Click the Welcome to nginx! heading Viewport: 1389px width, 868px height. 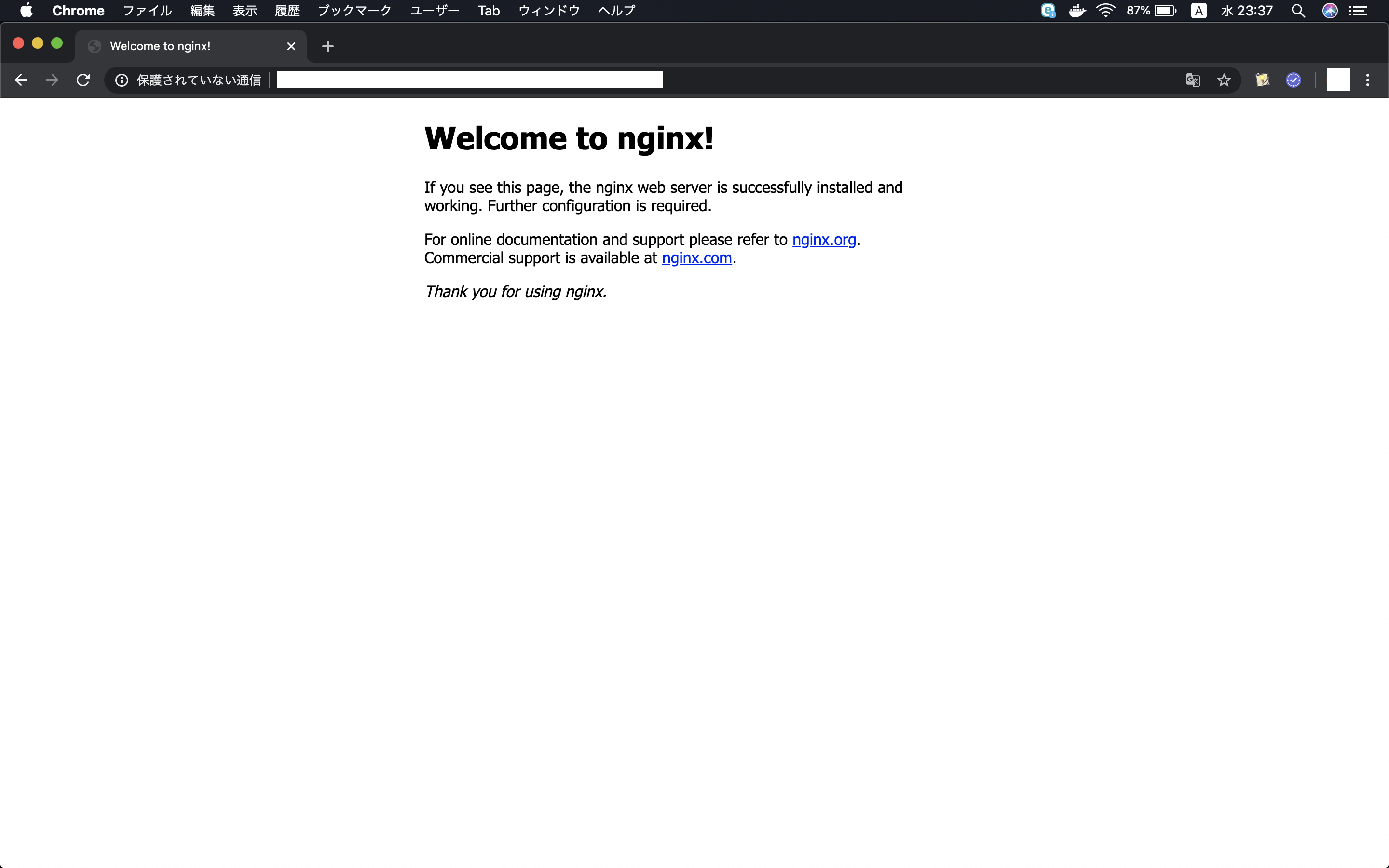click(569, 138)
